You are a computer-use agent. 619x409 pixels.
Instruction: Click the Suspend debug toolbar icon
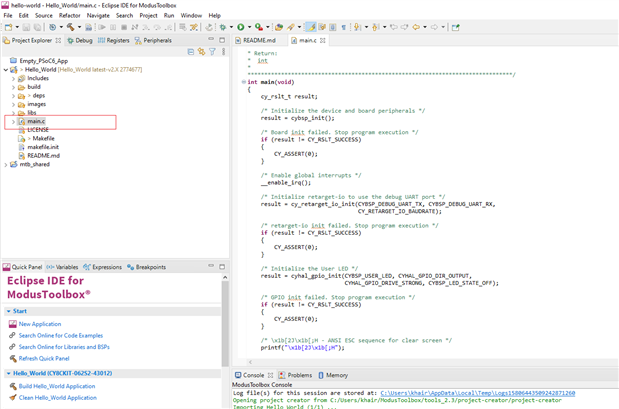[x=113, y=27]
